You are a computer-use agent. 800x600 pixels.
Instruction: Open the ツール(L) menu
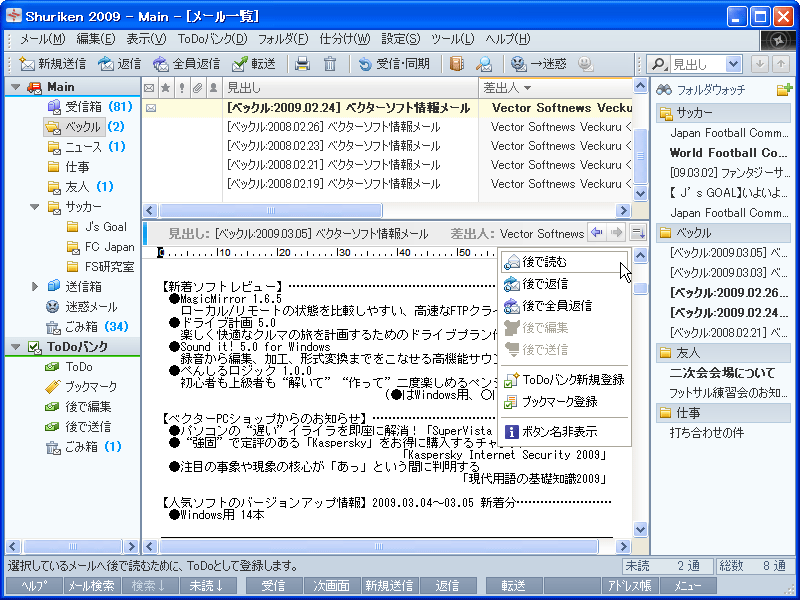click(x=453, y=39)
